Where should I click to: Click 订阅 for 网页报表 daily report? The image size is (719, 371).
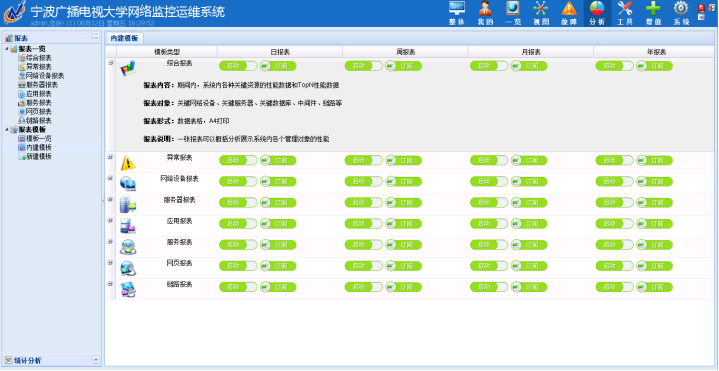click(278, 266)
